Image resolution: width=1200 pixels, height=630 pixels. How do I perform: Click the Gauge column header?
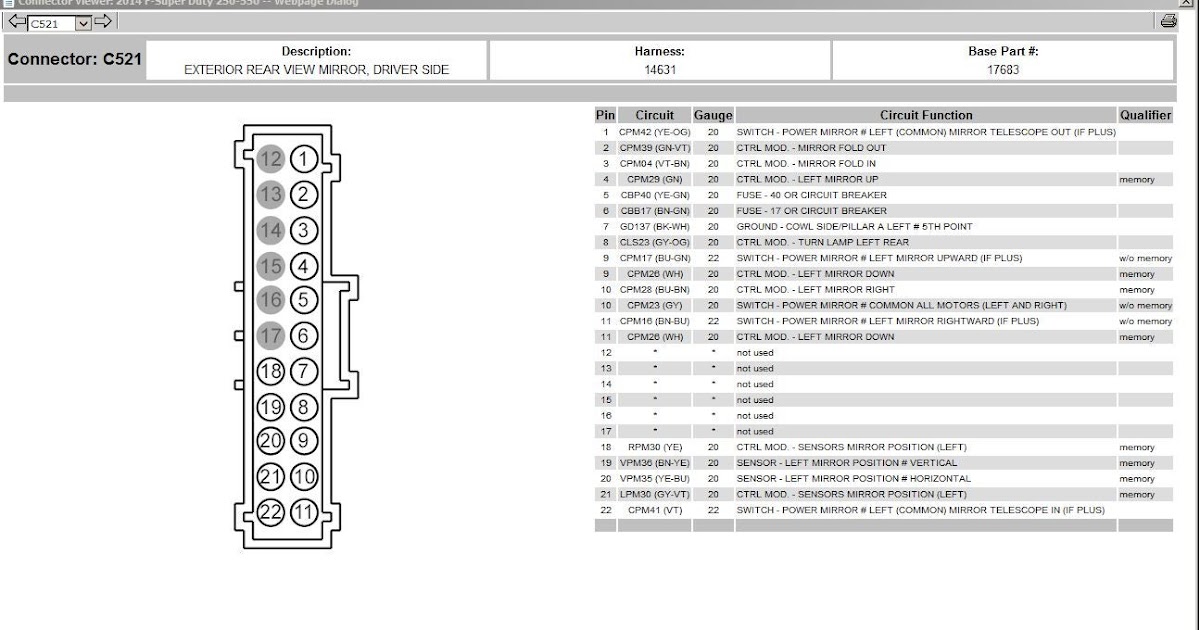[x=713, y=116]
